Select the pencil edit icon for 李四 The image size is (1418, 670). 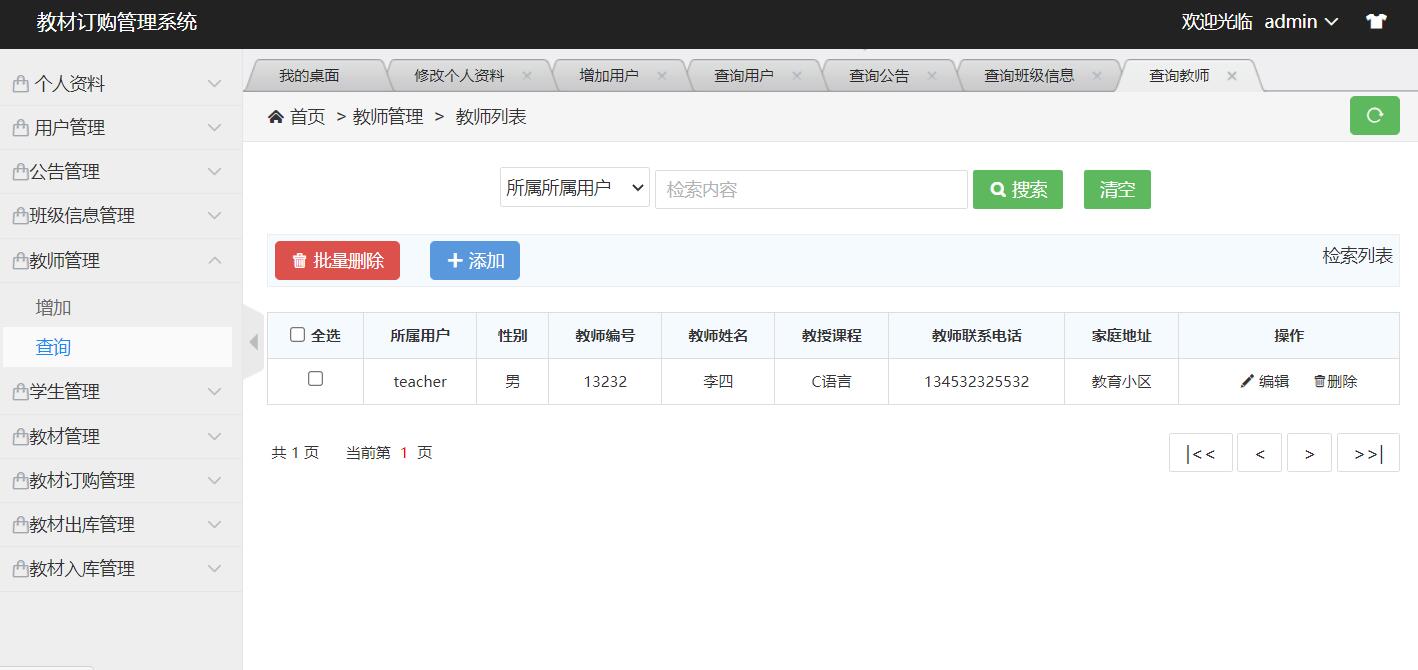click(1245, 381)
